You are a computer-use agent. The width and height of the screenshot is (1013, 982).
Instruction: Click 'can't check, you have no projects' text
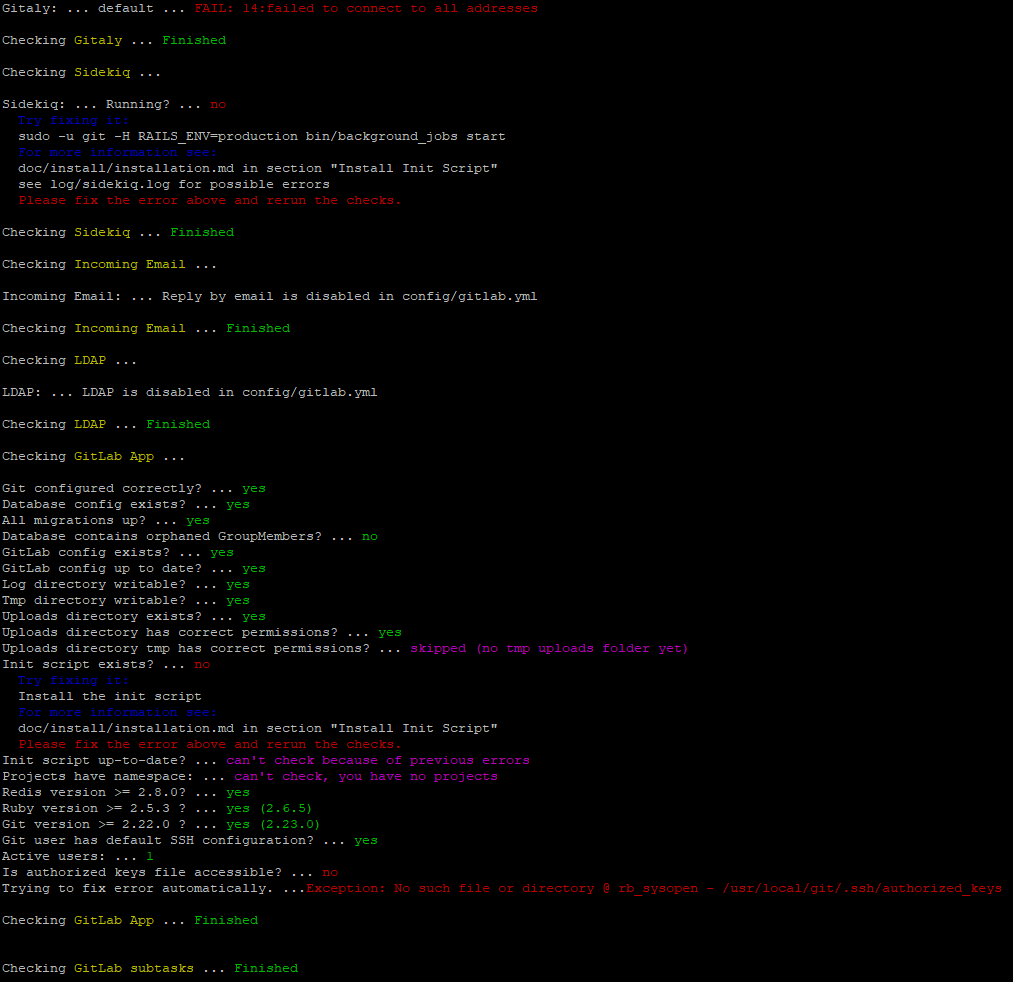(366, 777)
